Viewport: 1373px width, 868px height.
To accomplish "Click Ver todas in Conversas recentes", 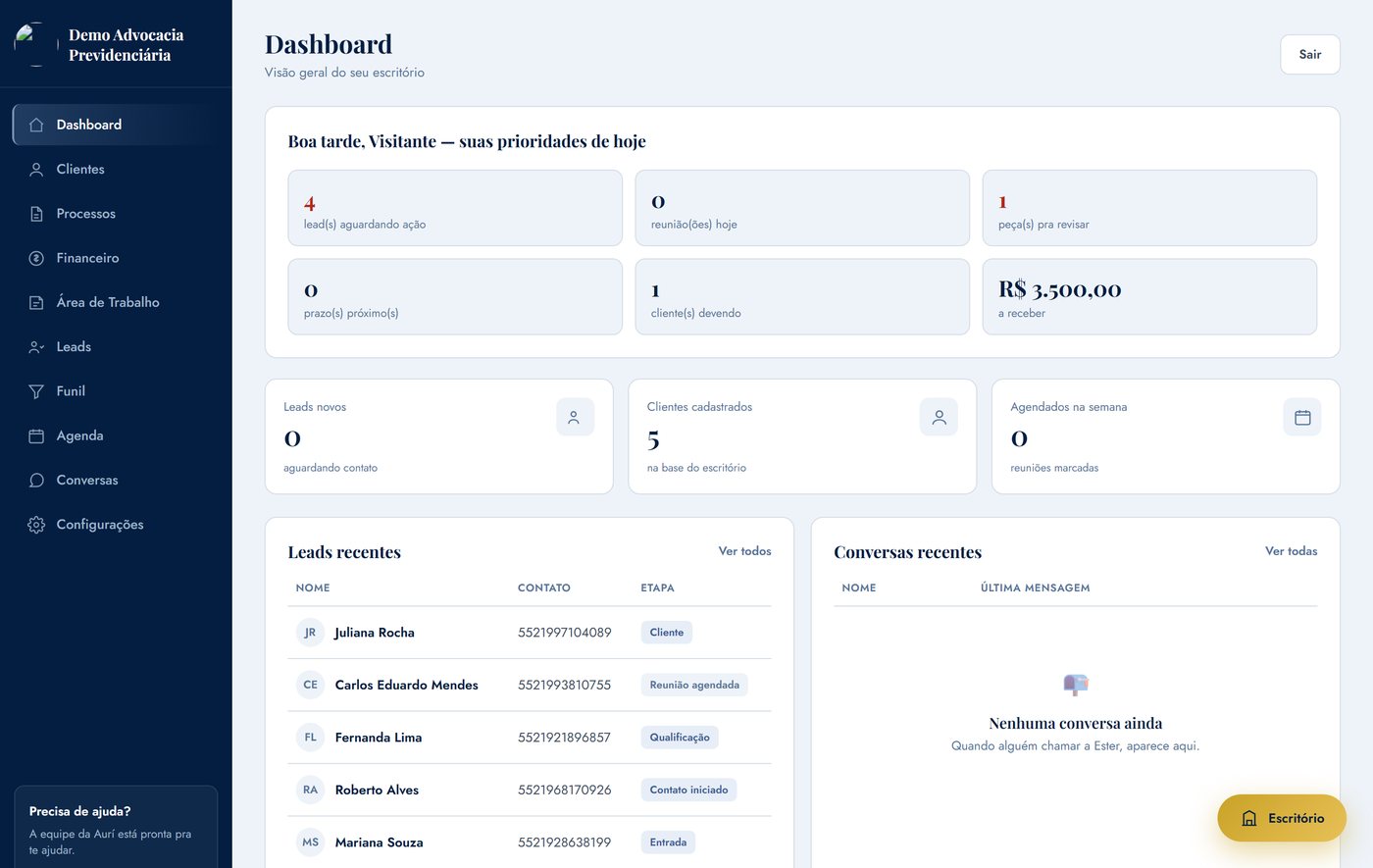I will click(1292, 551).
